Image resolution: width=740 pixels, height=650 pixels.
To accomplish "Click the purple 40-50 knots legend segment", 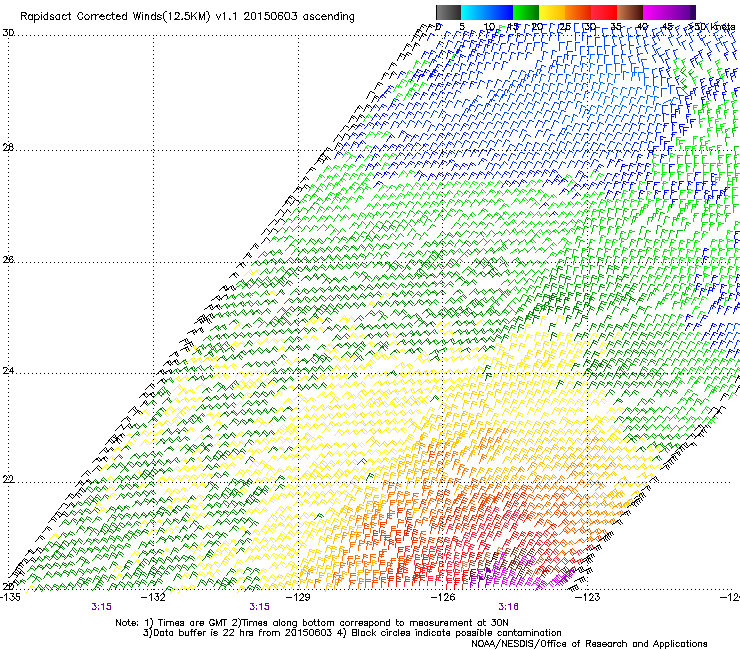I will (669, 12).
